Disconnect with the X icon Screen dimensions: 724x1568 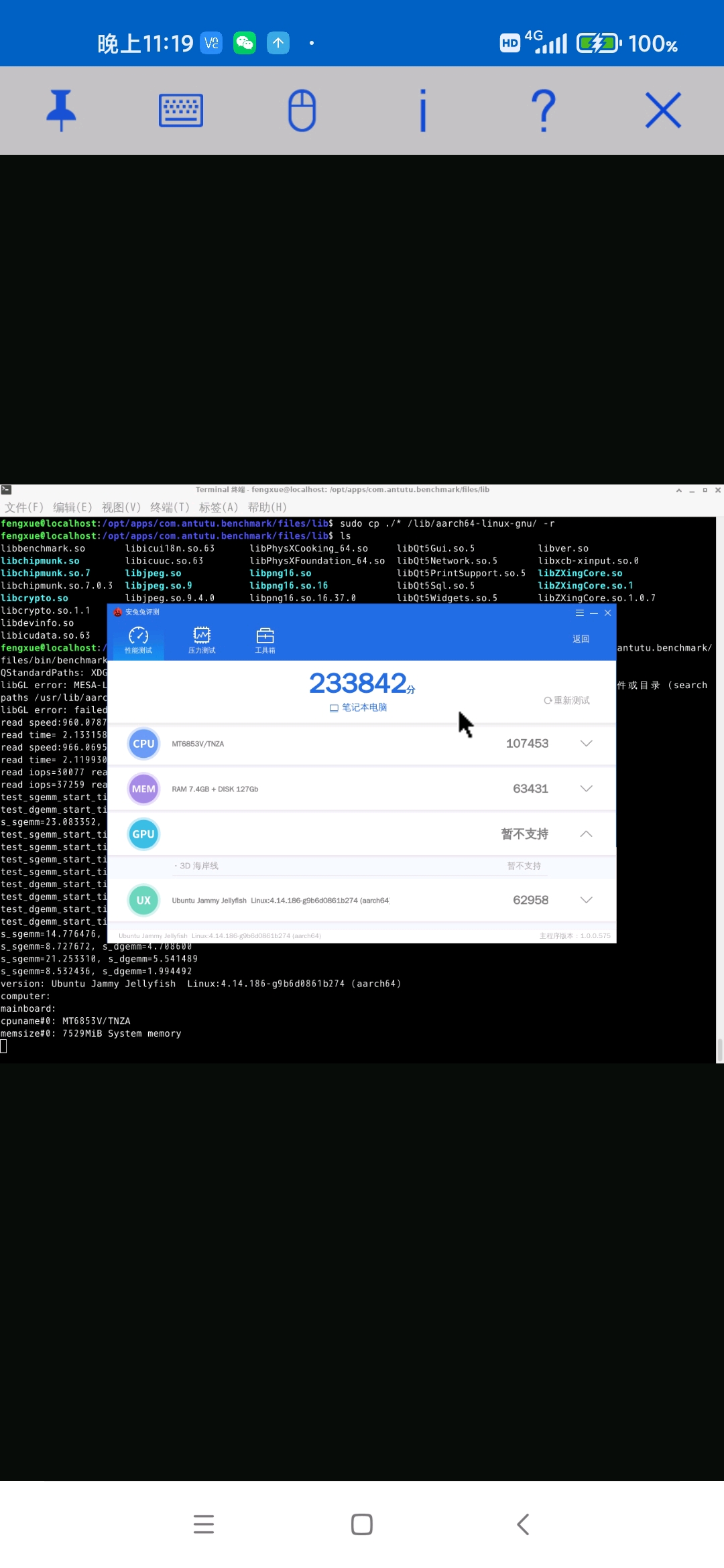tap(663, 111)
